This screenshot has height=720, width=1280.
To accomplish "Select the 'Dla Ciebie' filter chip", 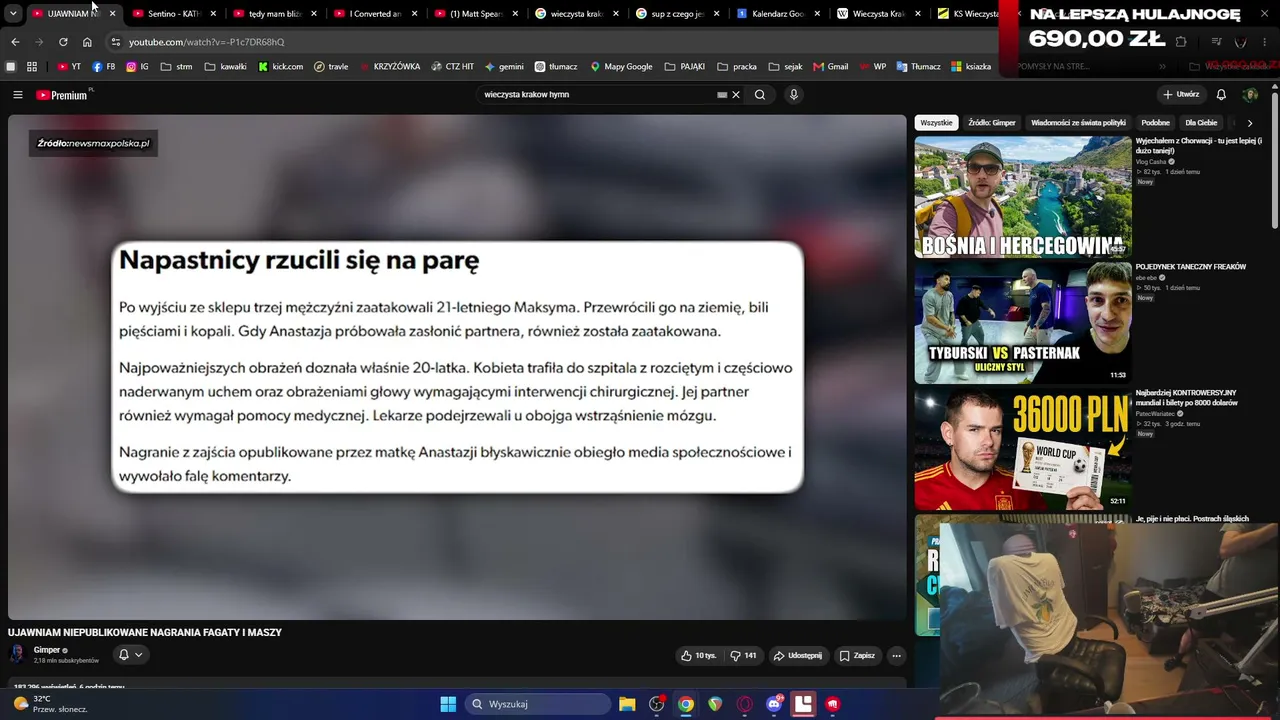I will (1201, 123).
